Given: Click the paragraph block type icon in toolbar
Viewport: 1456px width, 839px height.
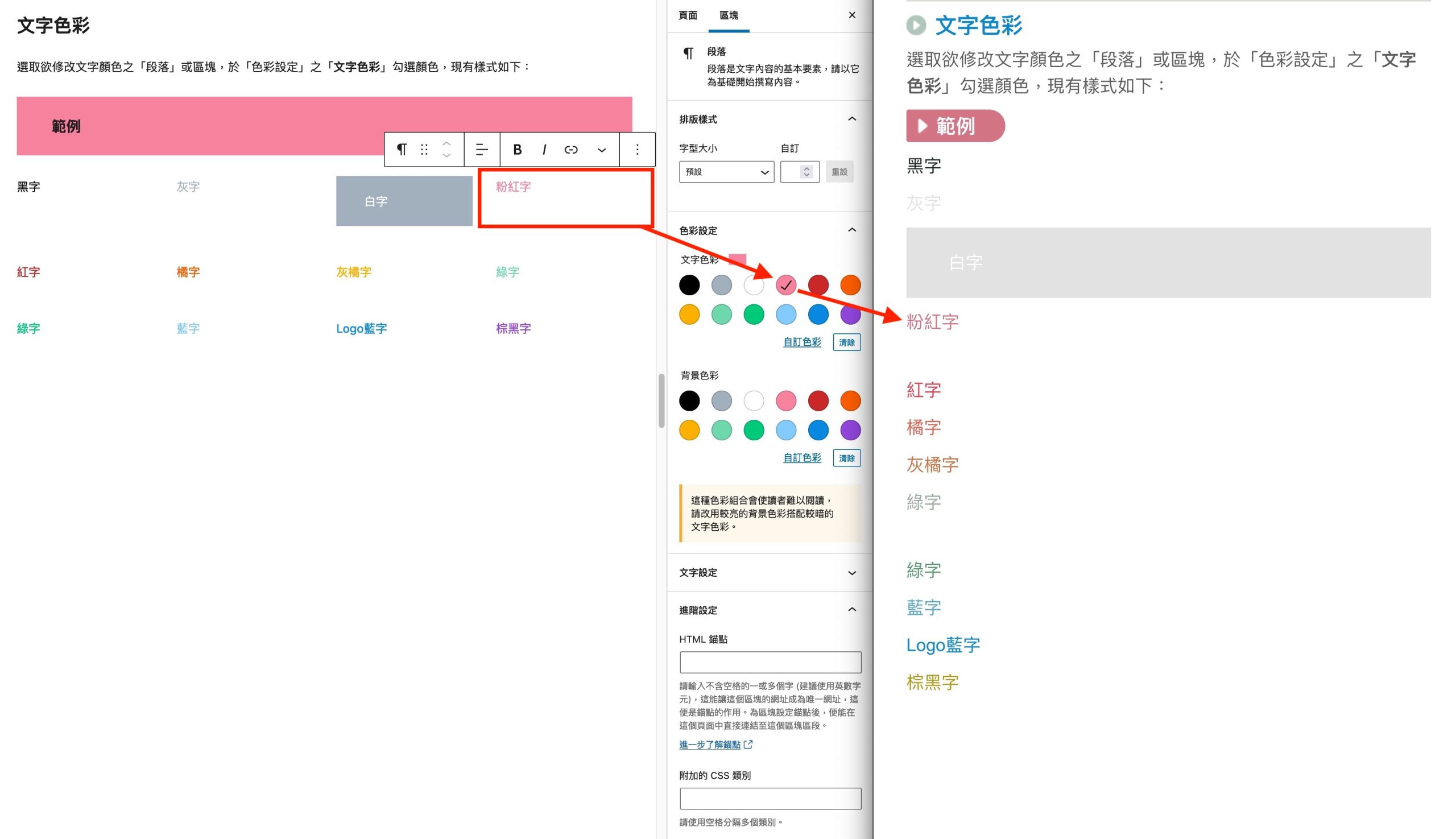Looking at the screenshot, I should [x=402, y=150].
